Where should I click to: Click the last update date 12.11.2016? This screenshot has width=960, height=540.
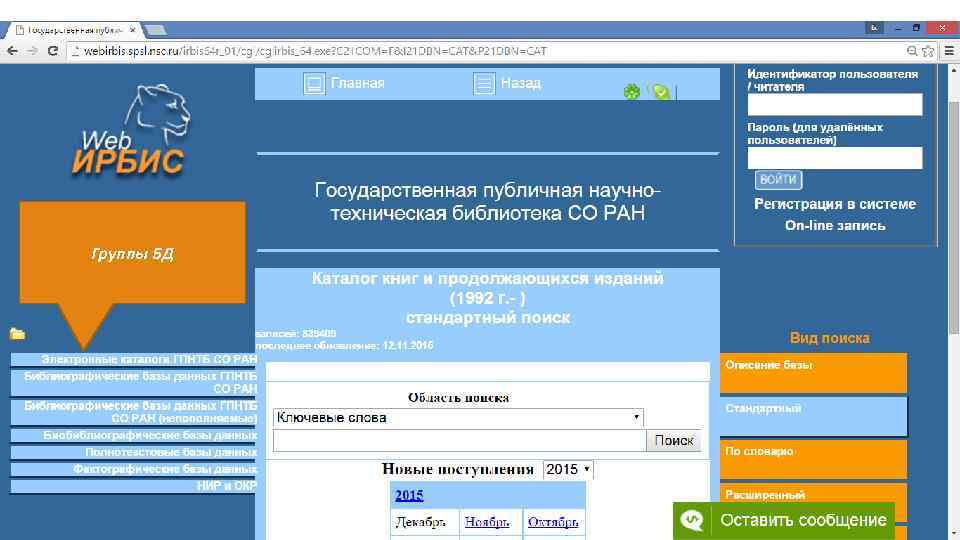click(x=408, y=345)
